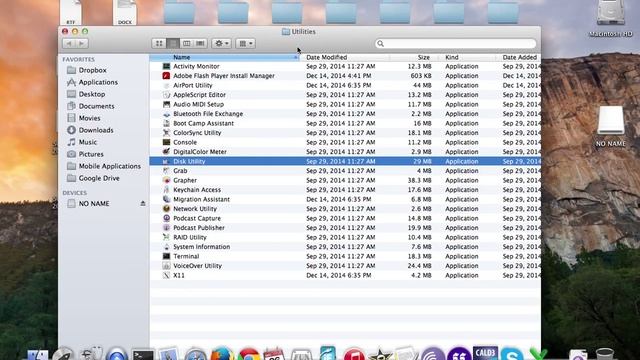Sort the list by Name column
The image size is (640, 360).
[x=224, y=58]
